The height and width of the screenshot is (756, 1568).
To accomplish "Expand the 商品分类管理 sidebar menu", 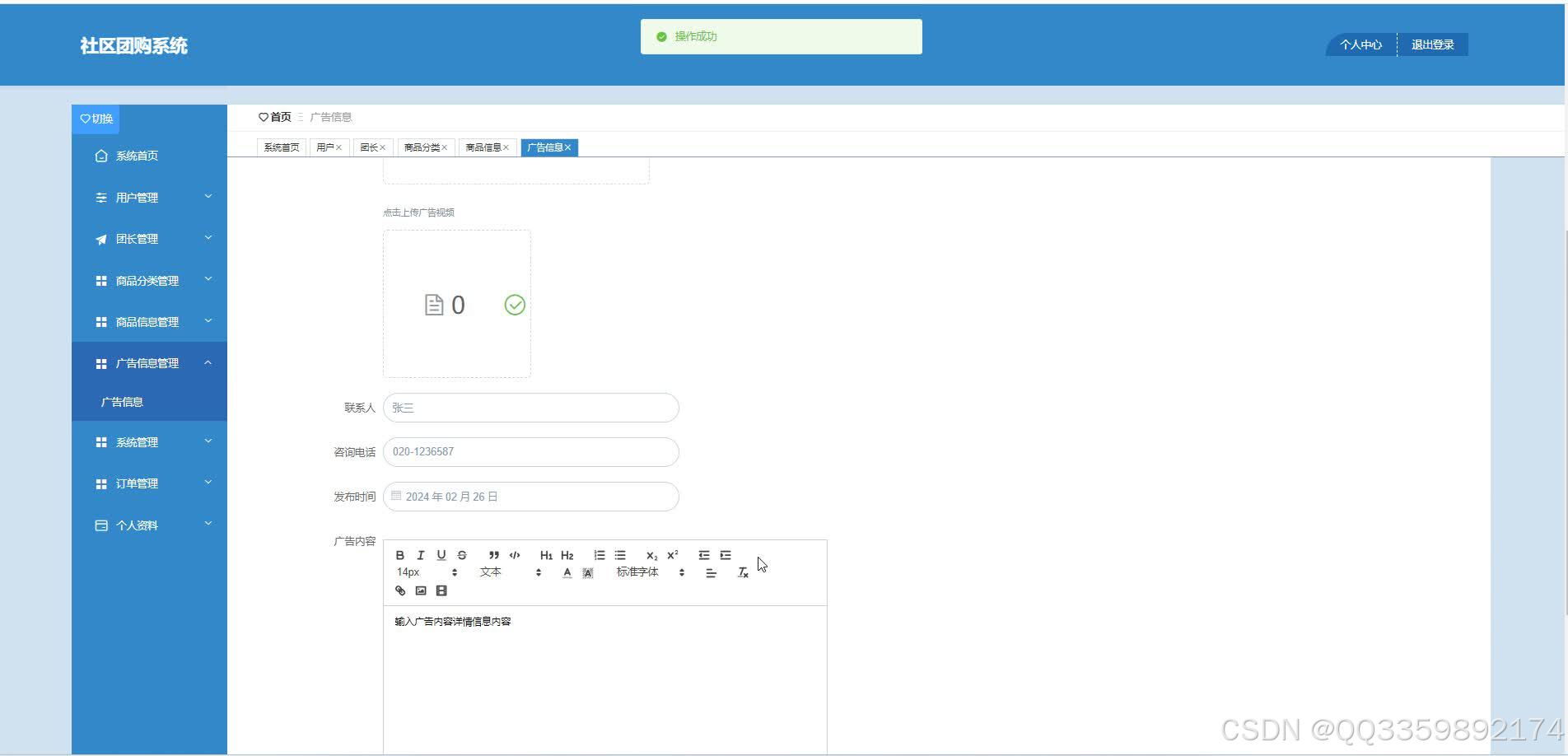I will click(x=149, y=281).
